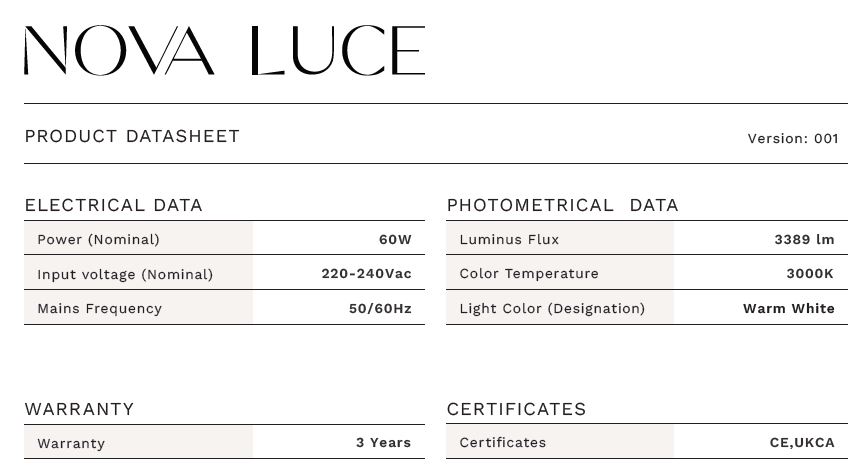Click the Power (Nominal) row label
This screenshot has height=476, width=863.
[x=98, y=239]
